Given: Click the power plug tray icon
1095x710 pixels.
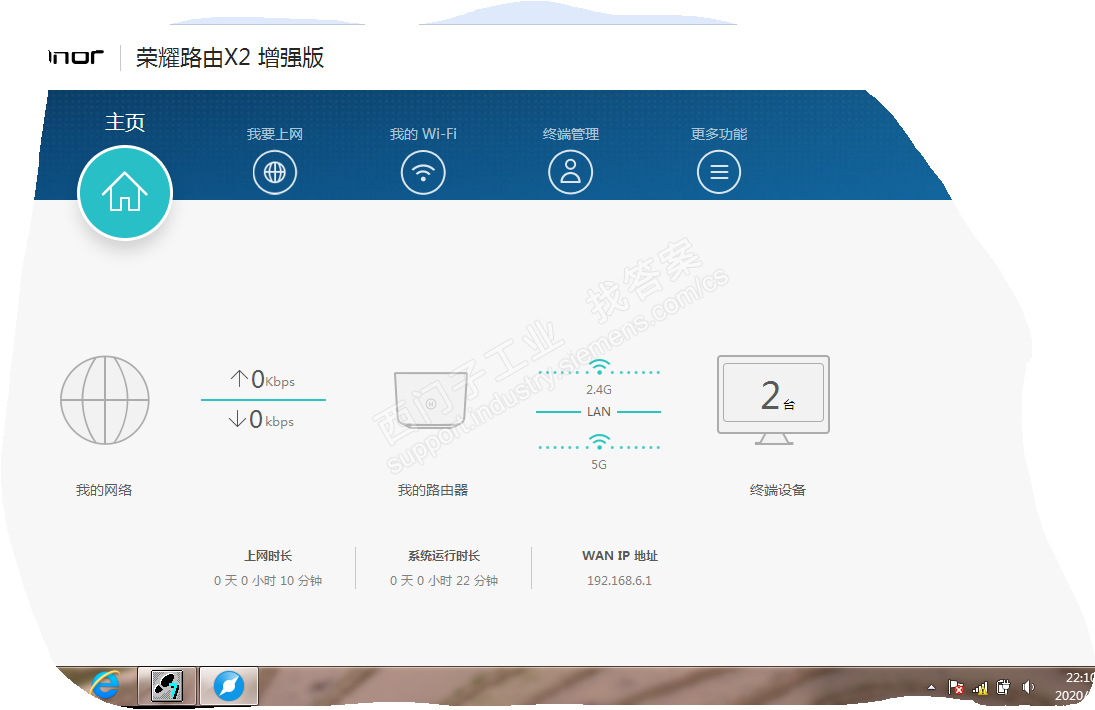Looking at the screenshot, I should (x=1004, y=688).
